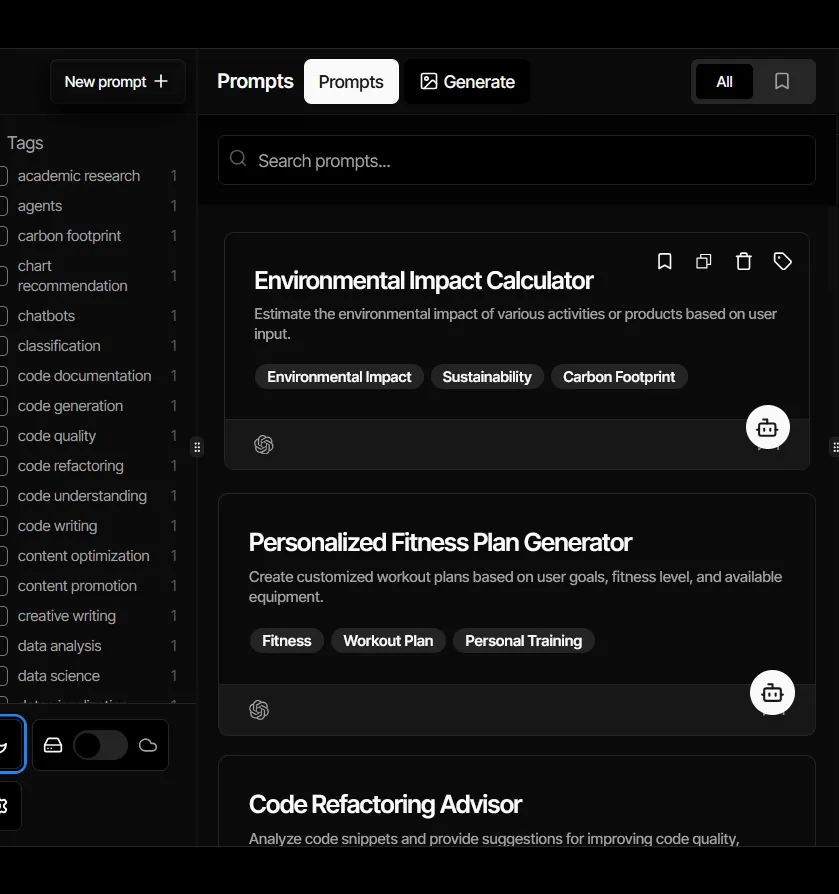Delete the Environmental Impact Calculator prompt

pyautogui.click(x=743, y=261)
